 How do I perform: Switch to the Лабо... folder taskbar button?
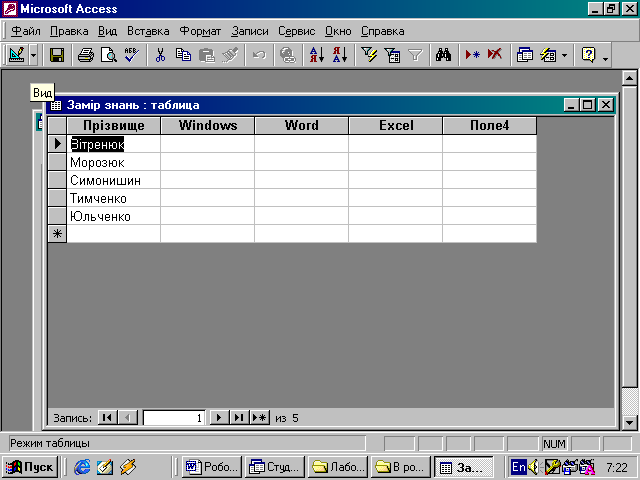pyautogui.click(x=338, y=467)
